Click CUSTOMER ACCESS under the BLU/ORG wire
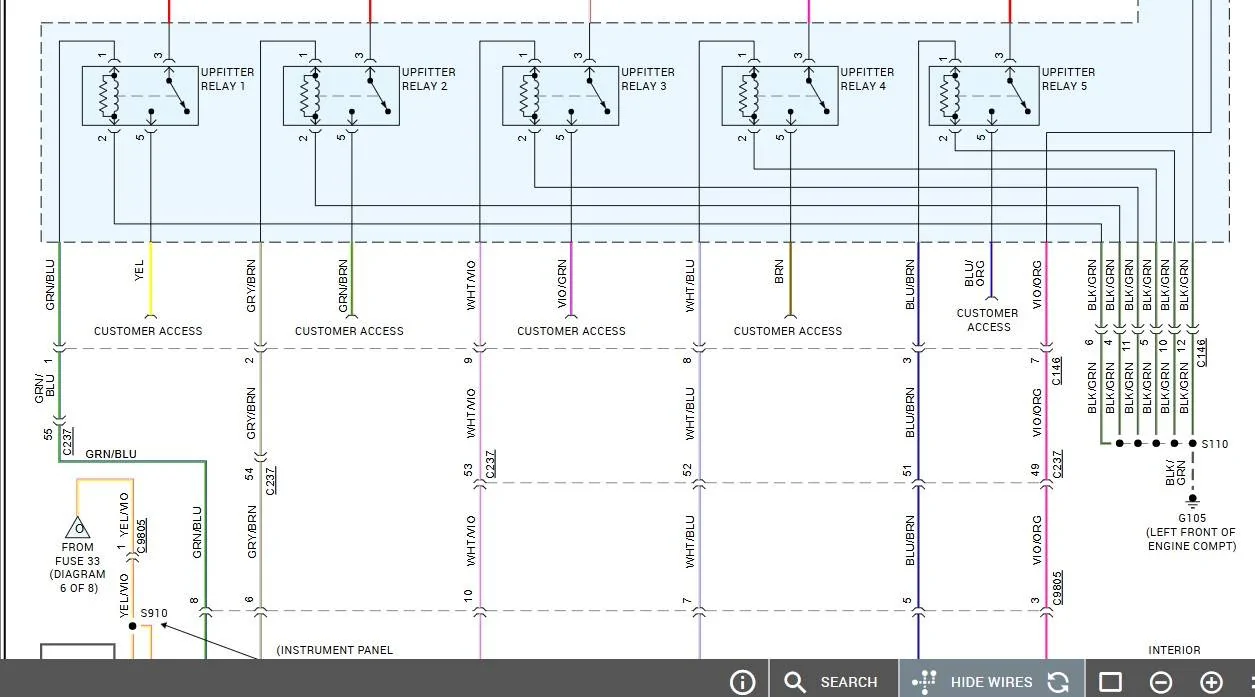The height and width of the screenshot is (697, 1255). [988, 320]
